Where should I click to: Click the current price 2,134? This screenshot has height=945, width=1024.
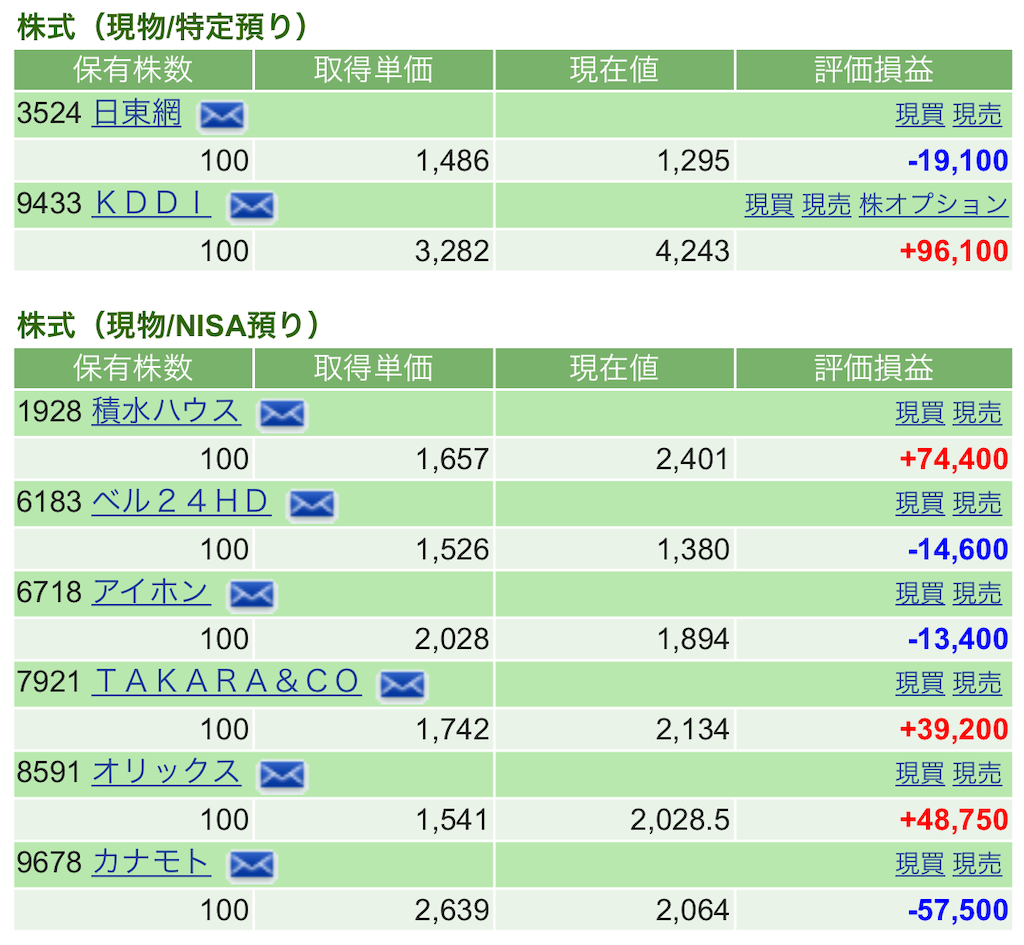[x=692, y=729]
